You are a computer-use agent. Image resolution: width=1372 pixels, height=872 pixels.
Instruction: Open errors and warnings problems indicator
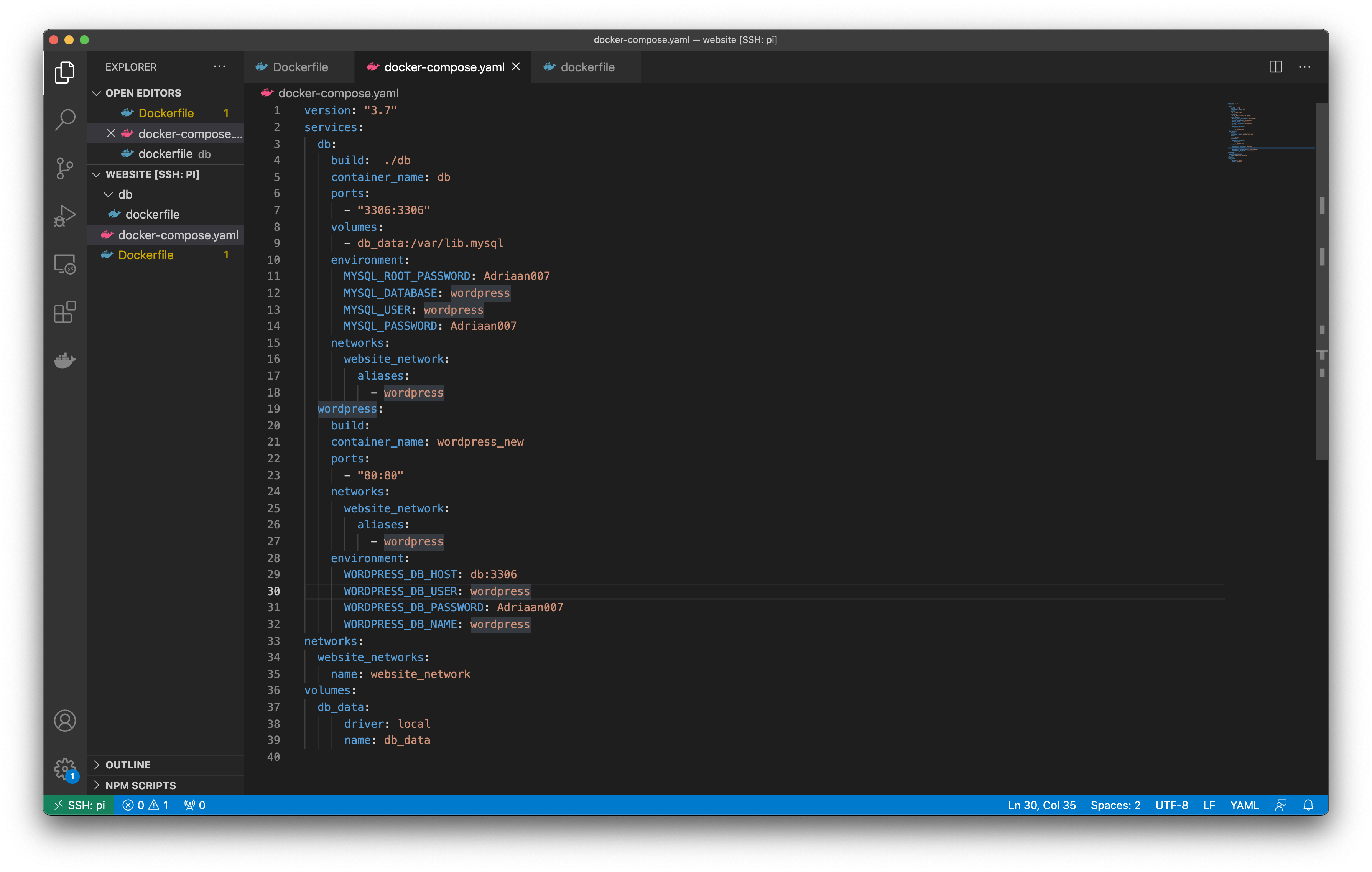[145, 805]
